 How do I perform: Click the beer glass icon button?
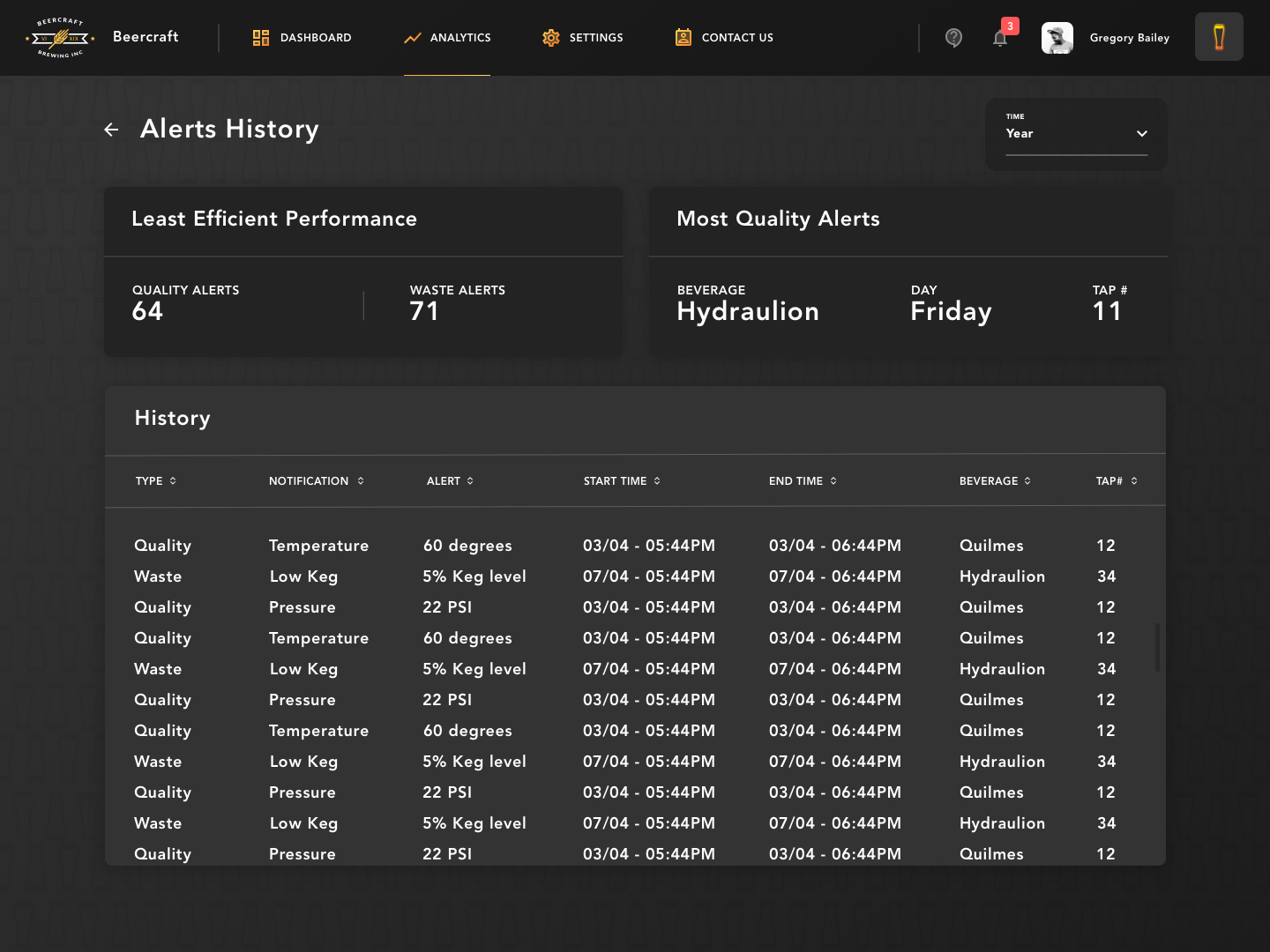[x=1219, y=37]
